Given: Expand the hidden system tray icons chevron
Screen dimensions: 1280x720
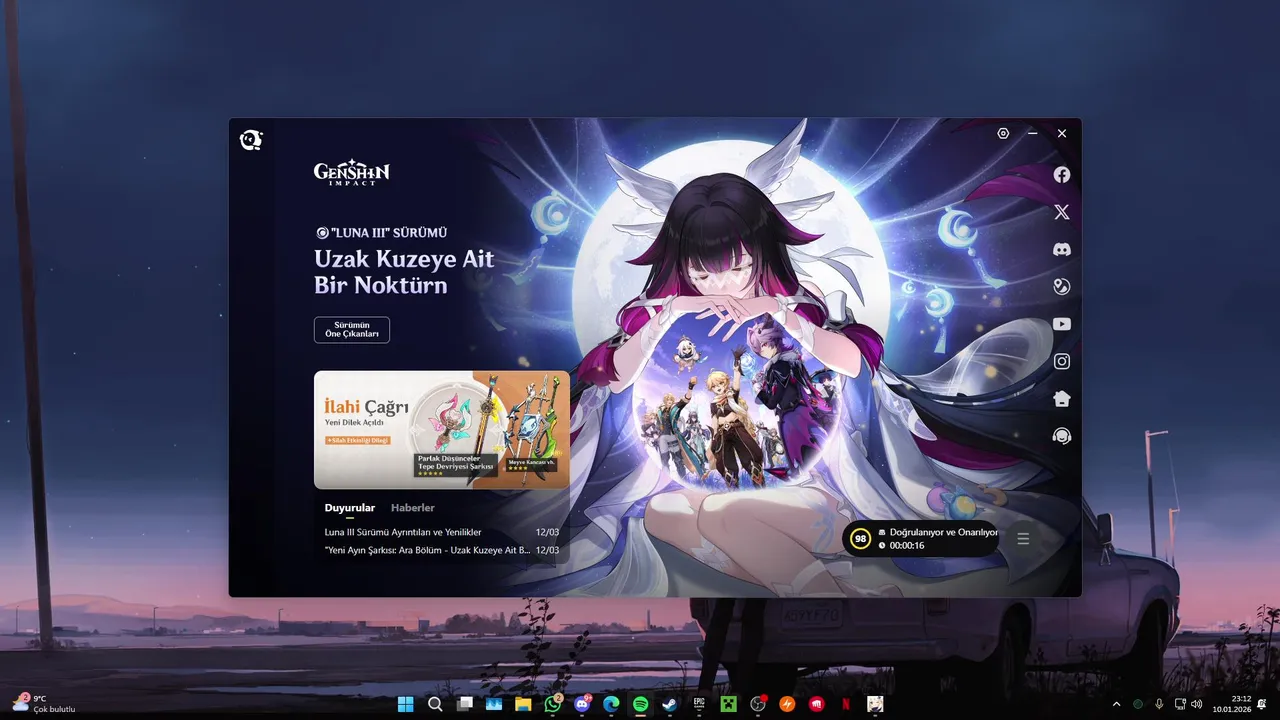Looking at the screenshot, I should [x=1116, y=704].
